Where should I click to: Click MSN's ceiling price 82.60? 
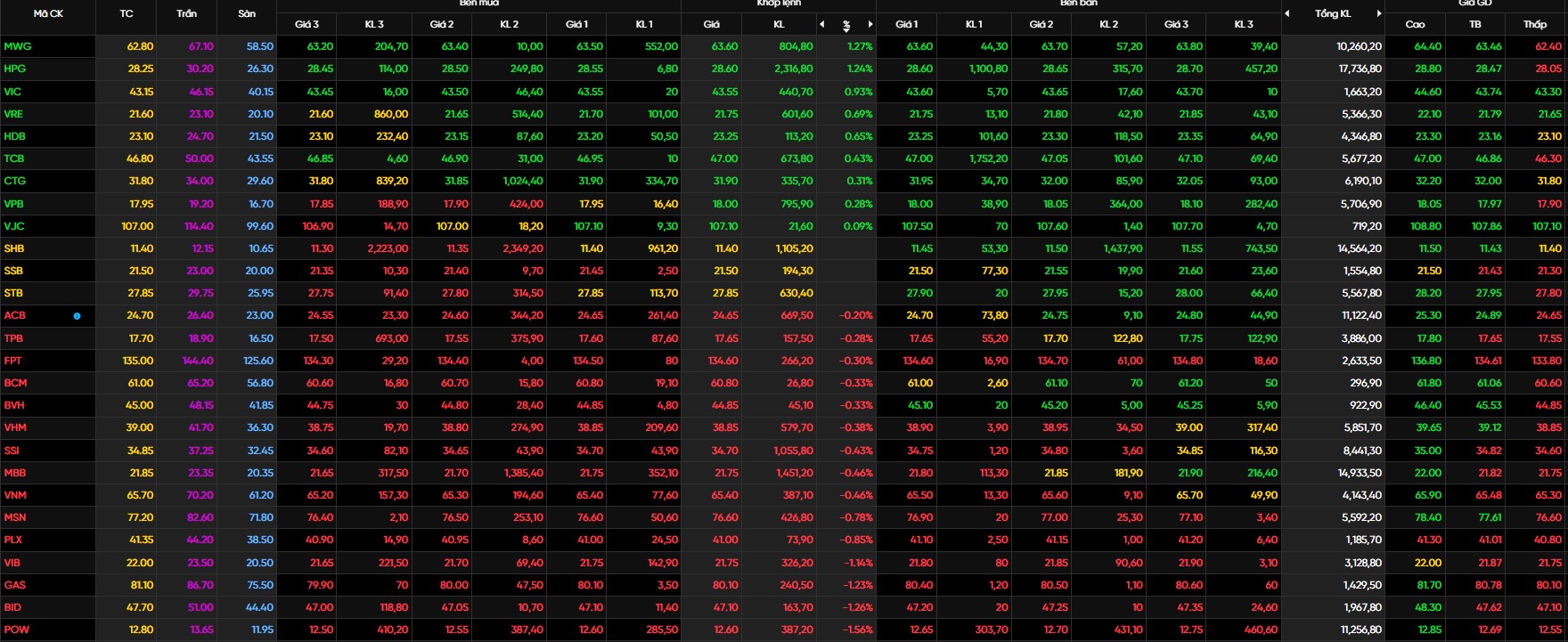200,517
